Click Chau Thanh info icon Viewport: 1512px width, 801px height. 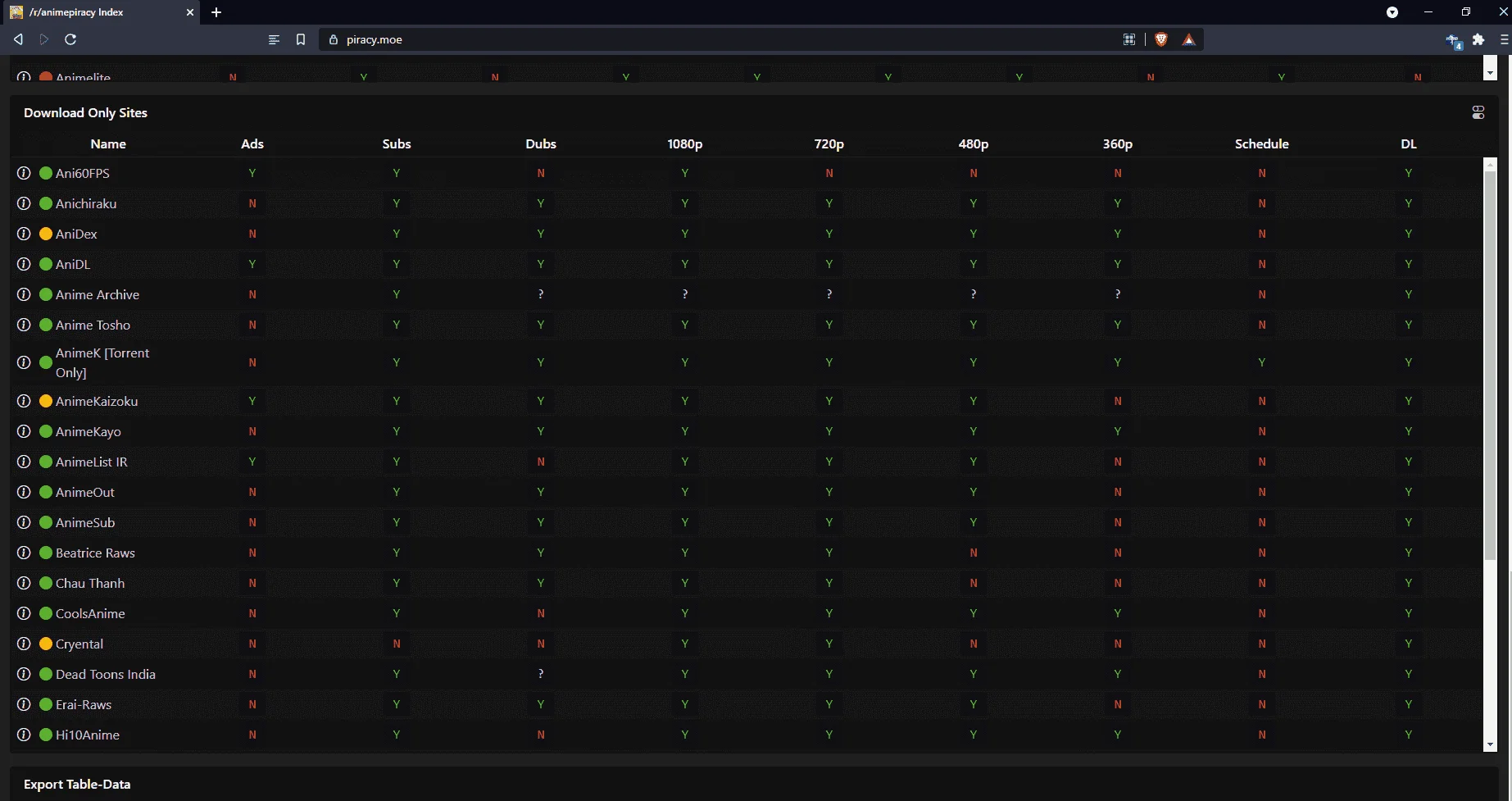coord(24,583)
